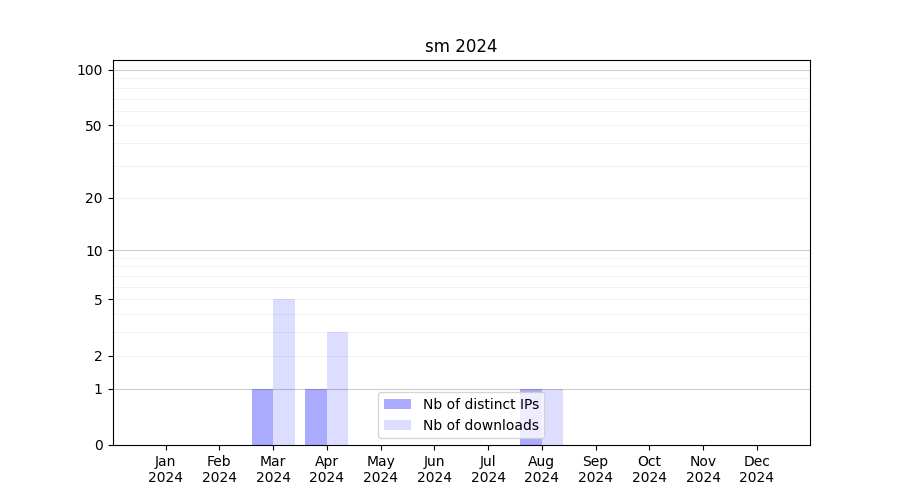Select the April 2024 distinct IPs bar
This screenshot has height=500, width=900.
click(316, 416)
